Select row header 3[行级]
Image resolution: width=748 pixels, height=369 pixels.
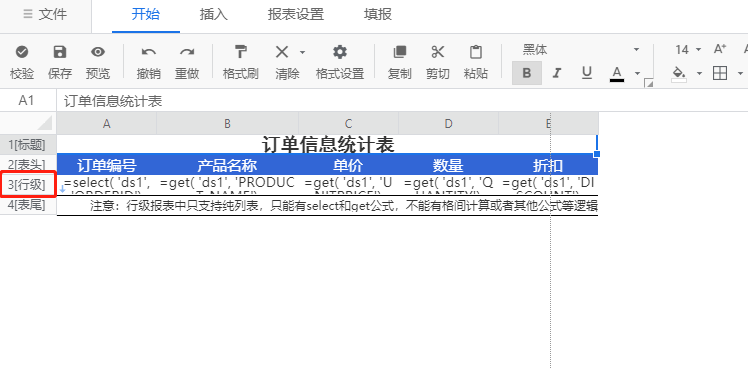click(x=28, y=184)
